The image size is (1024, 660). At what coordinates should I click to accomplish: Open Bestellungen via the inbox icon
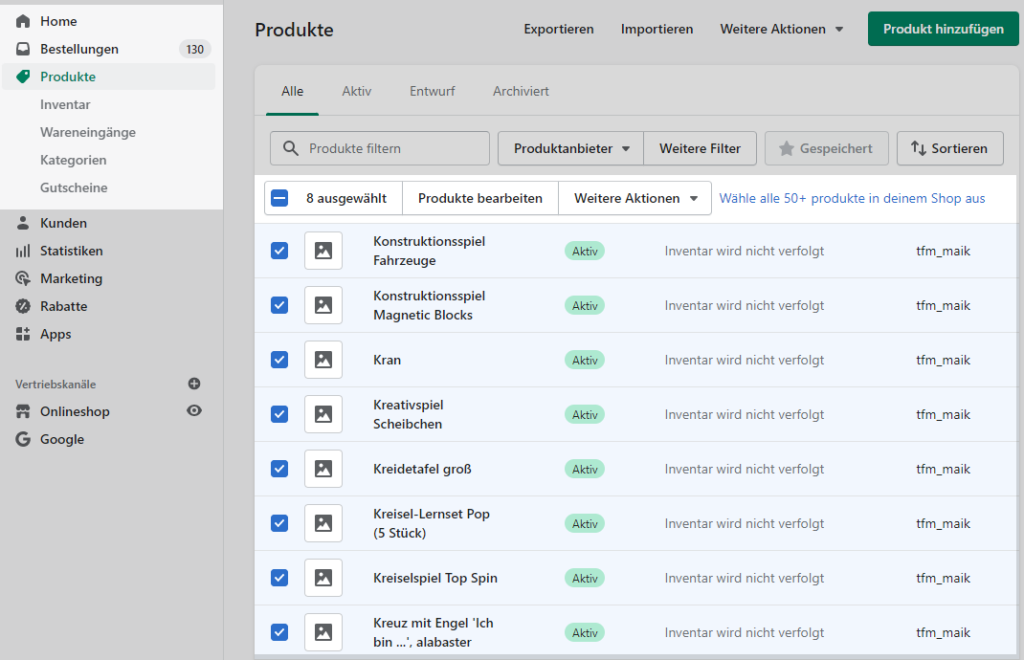[23, 49]
